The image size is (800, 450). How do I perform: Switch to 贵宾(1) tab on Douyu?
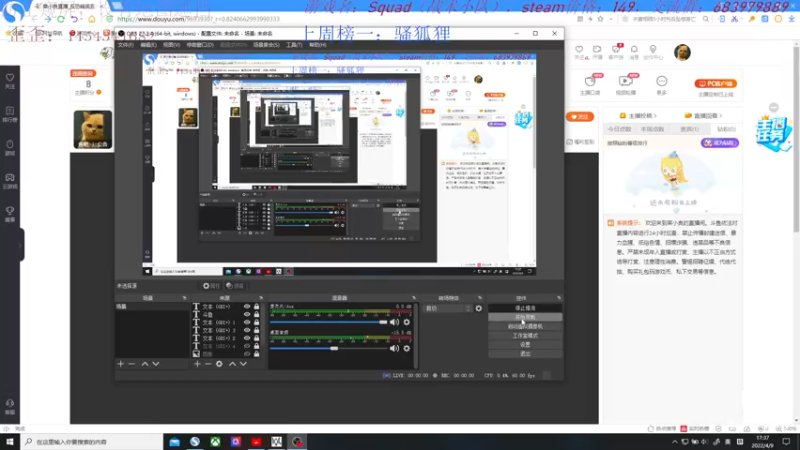click(689, 129)
